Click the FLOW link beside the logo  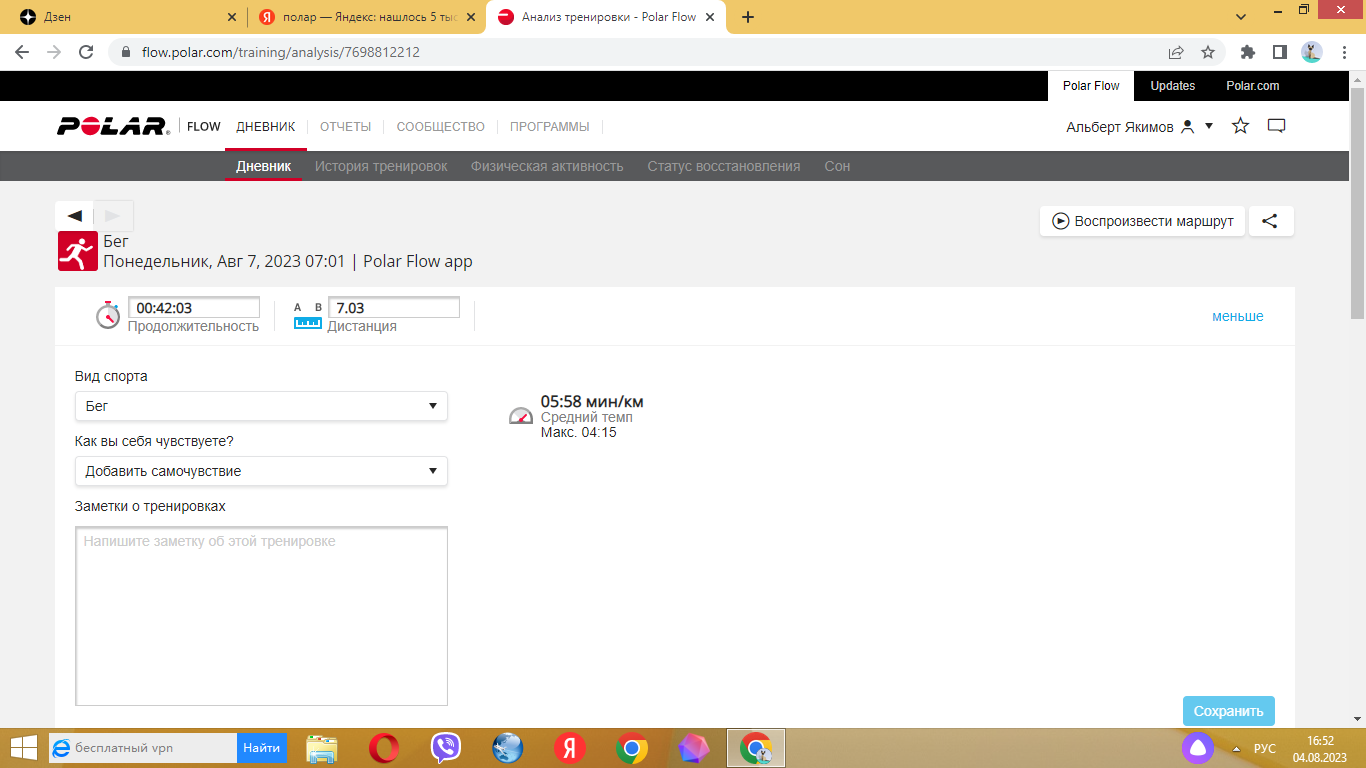coord(204,127)
